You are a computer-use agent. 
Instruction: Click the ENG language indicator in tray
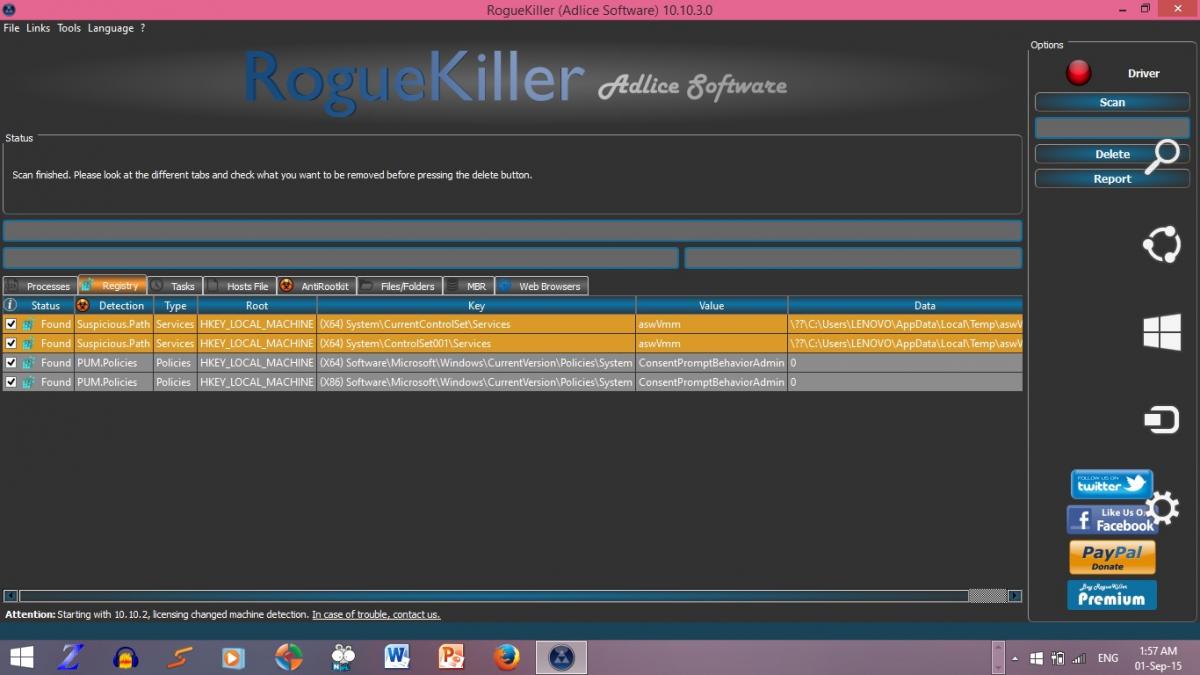tap(1108, 658)
